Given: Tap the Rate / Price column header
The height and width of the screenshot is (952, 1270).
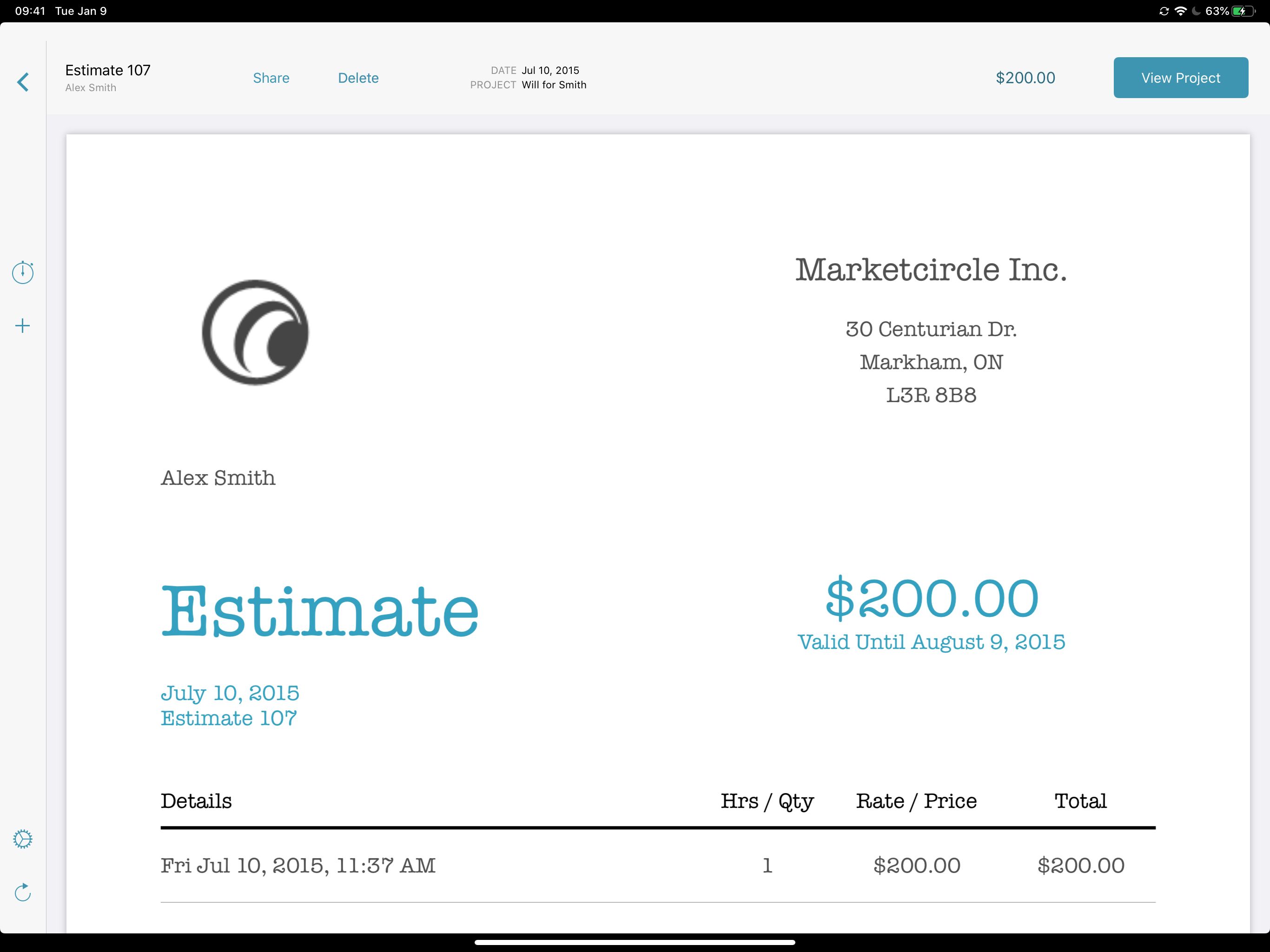Looking at the screenshot, I should coord(916,801).
